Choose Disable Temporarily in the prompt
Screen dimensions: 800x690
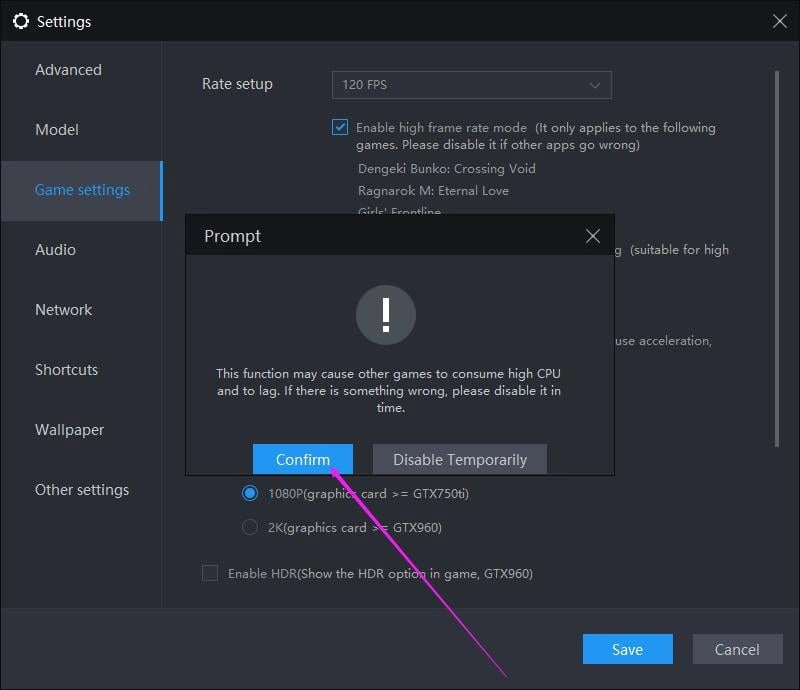coord(459,459)
